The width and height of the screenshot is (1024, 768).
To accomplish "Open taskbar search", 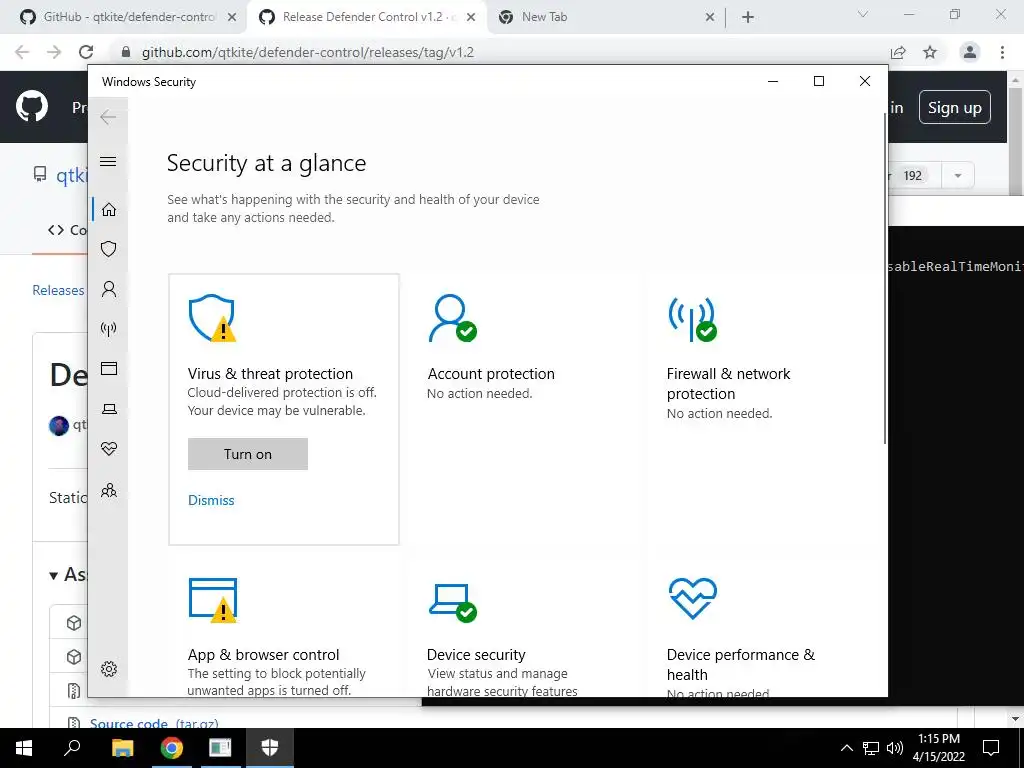I will coord(72,748).
